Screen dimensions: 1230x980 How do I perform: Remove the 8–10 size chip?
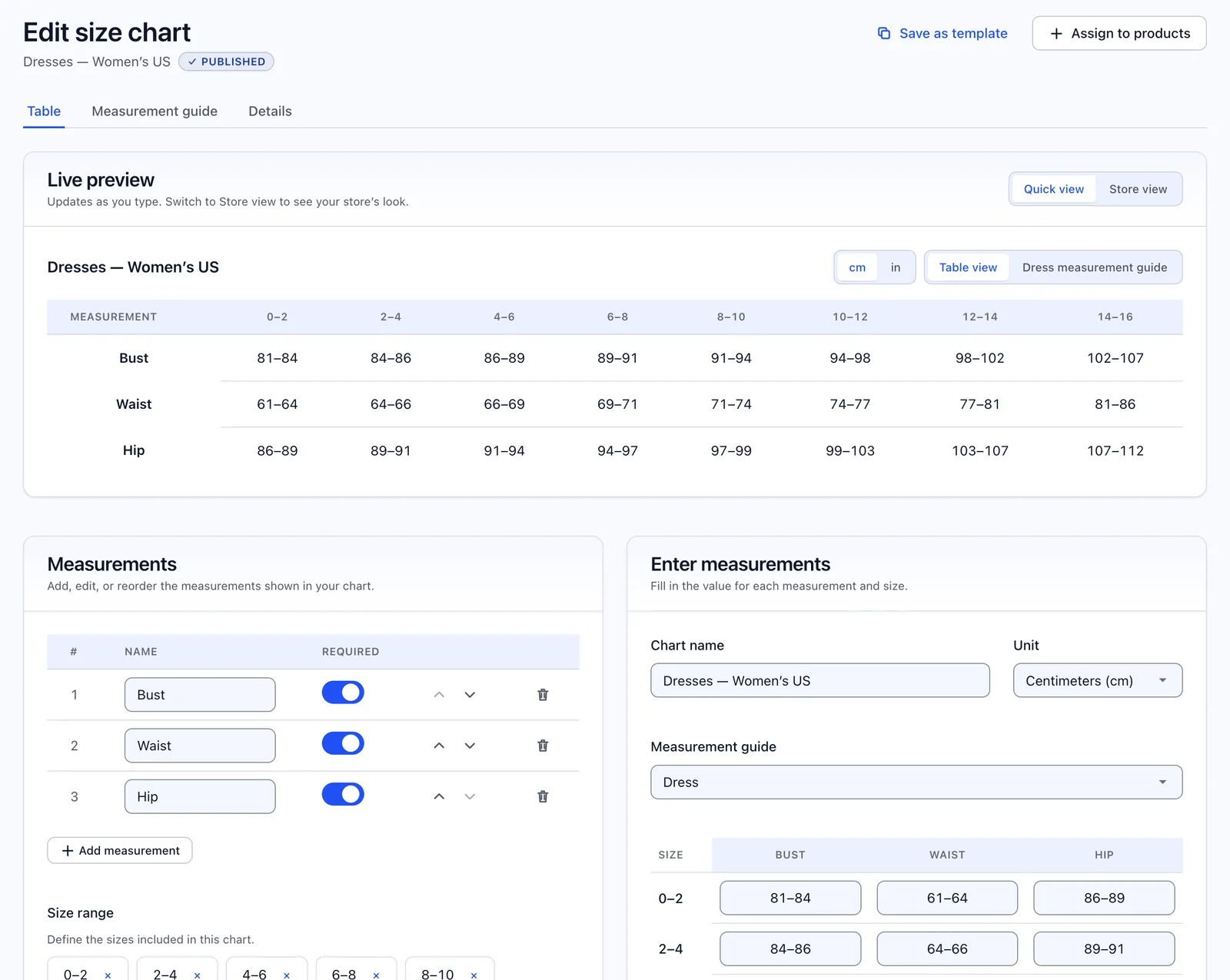pos(474,975)
